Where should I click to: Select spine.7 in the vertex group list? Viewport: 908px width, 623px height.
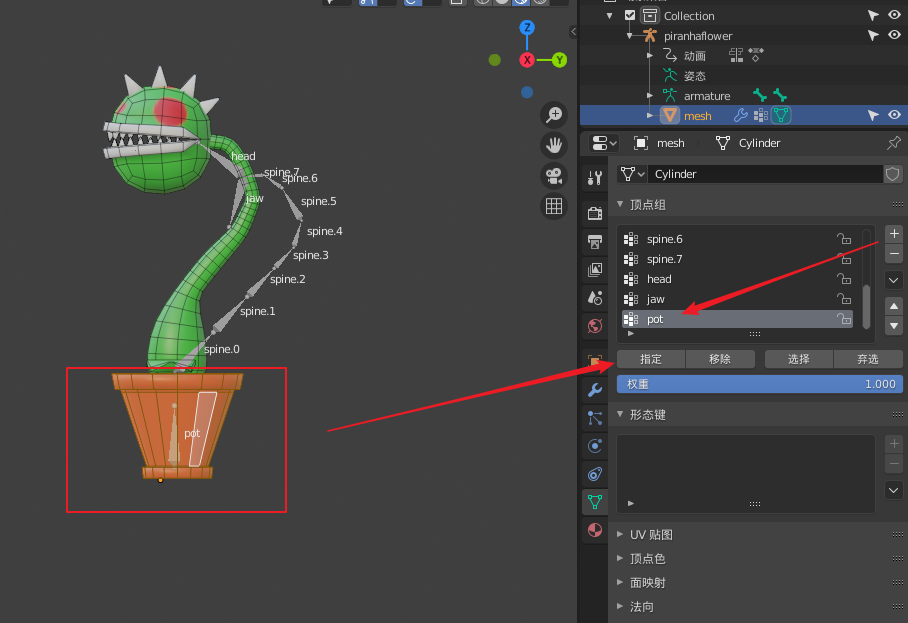point(737,259)
